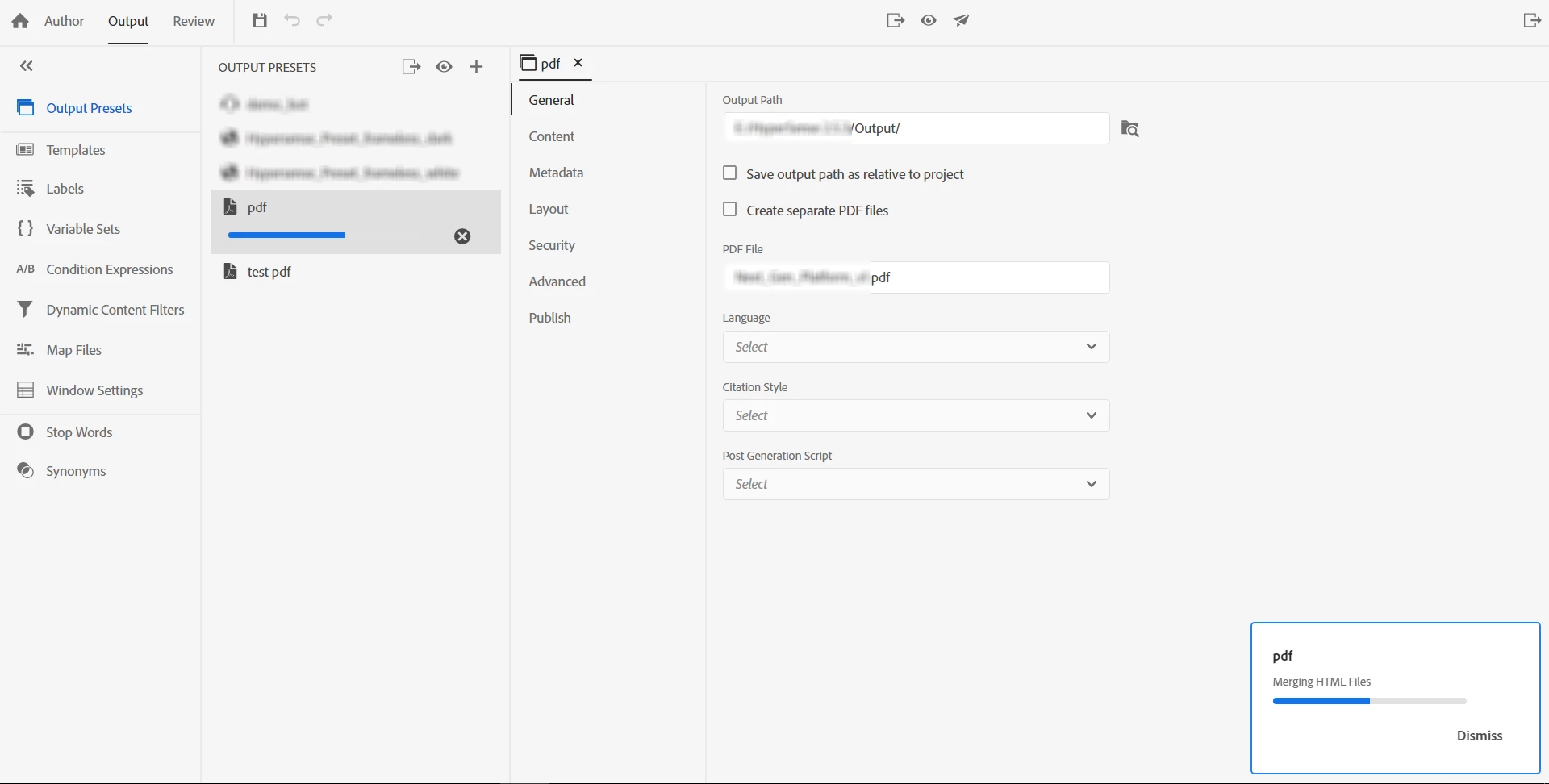Go to the Home icon
This screenshot has height=784, width=1549.
[20, 21]
